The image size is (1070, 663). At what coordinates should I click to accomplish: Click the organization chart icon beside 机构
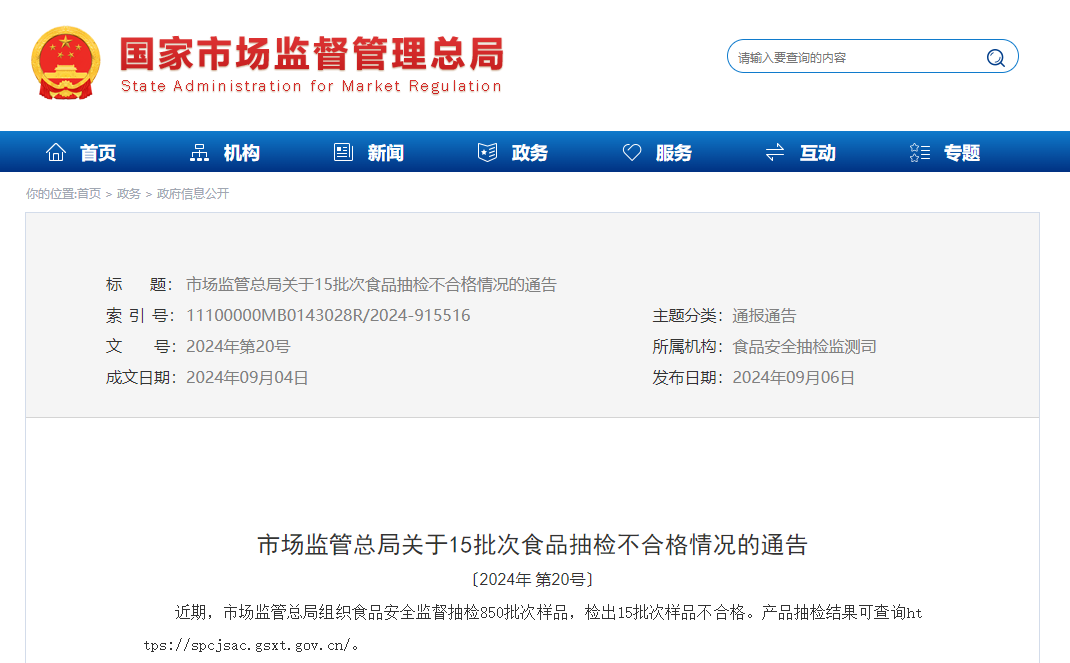[200, 153]
